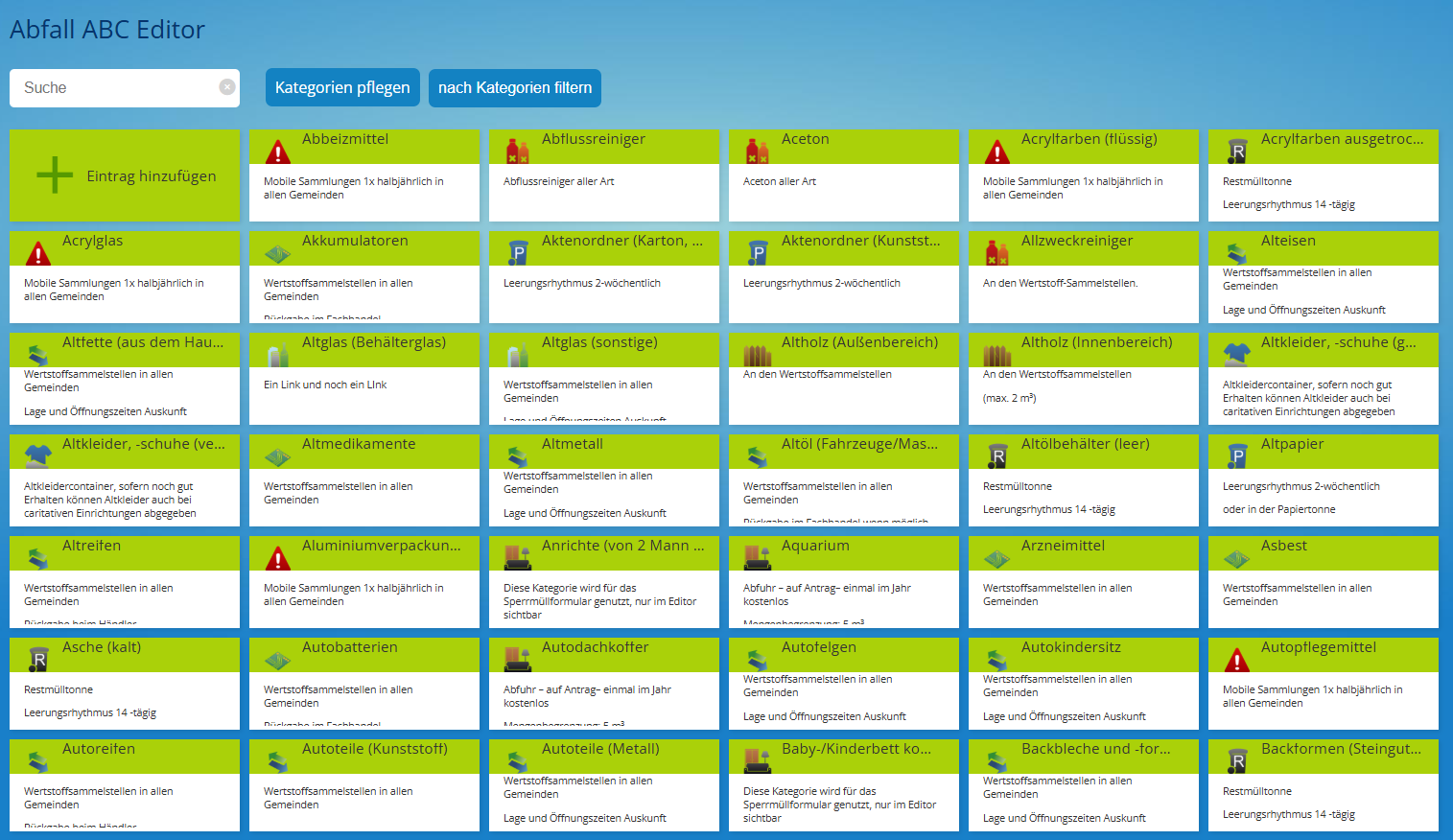The width and height of the screenshot is (1453, 840).
Task: Open the nach Kategorien filtern filter
Action: 514,88
